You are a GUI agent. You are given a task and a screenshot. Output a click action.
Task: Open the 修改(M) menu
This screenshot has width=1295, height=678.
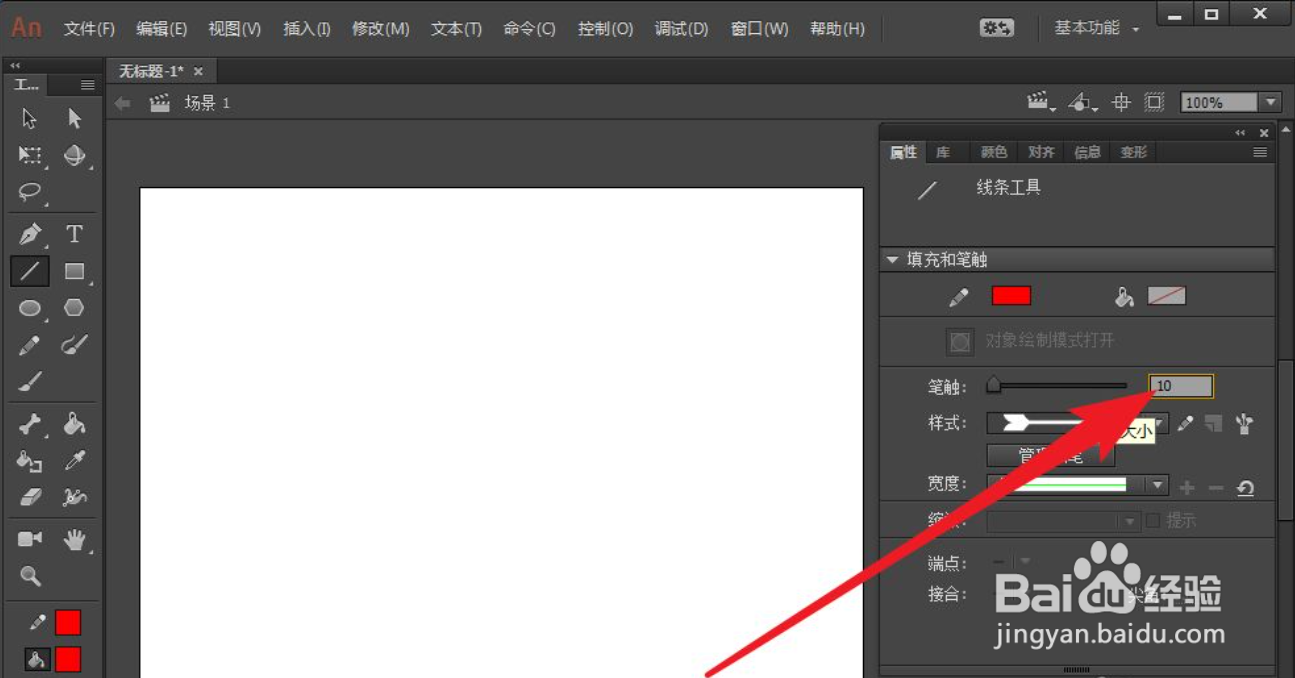(381, 29)
